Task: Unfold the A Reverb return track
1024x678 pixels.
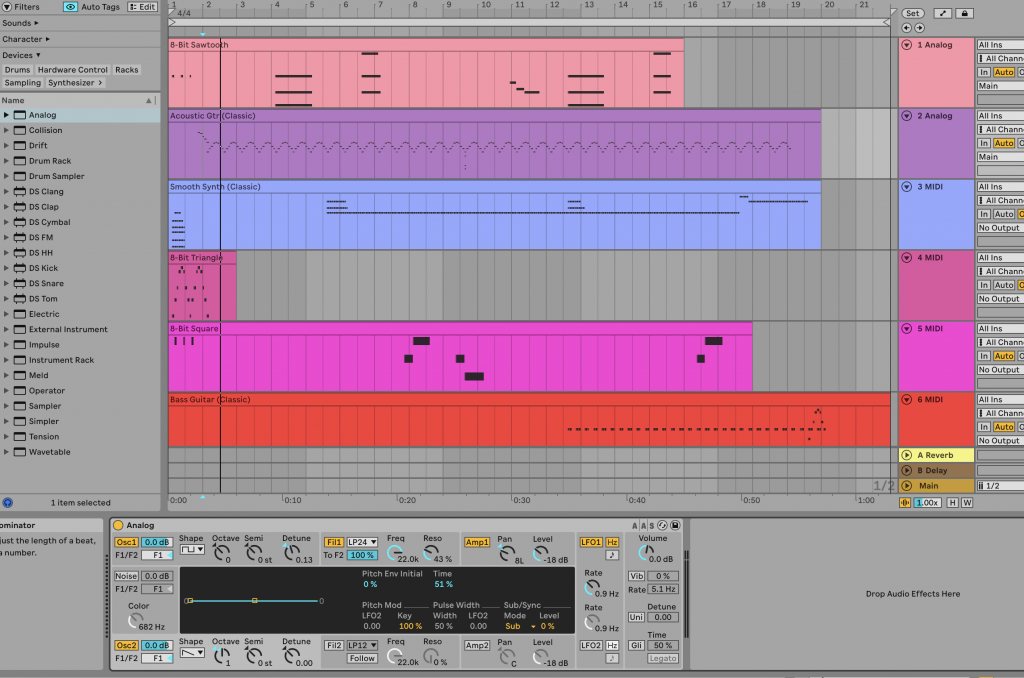Action: tap(907, 455)
